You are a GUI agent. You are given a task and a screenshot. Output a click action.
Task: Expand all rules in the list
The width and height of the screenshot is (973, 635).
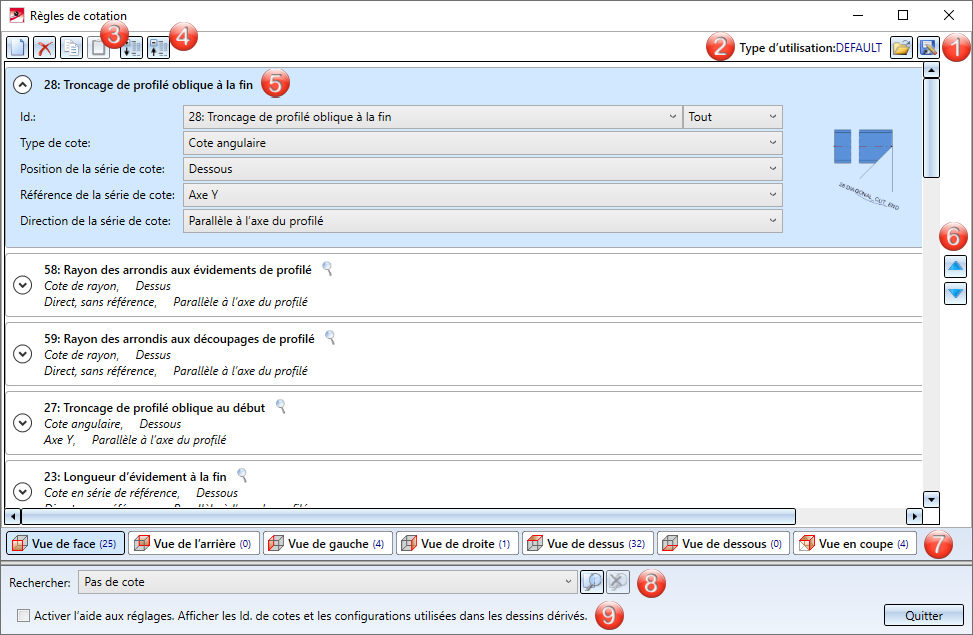click(131, 47)
